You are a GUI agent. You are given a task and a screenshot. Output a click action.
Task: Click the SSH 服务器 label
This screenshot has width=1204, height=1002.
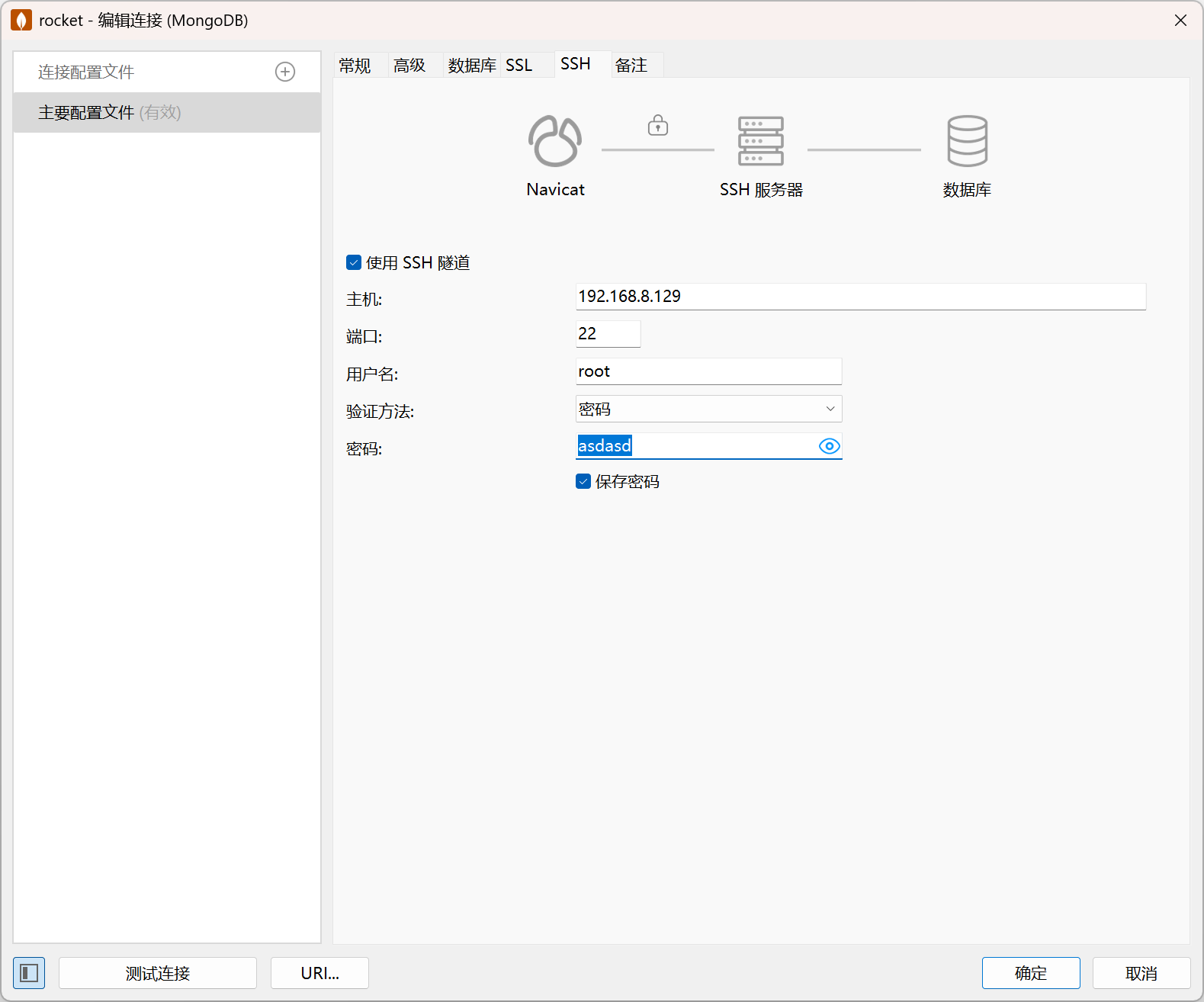[x=761, y=190]
